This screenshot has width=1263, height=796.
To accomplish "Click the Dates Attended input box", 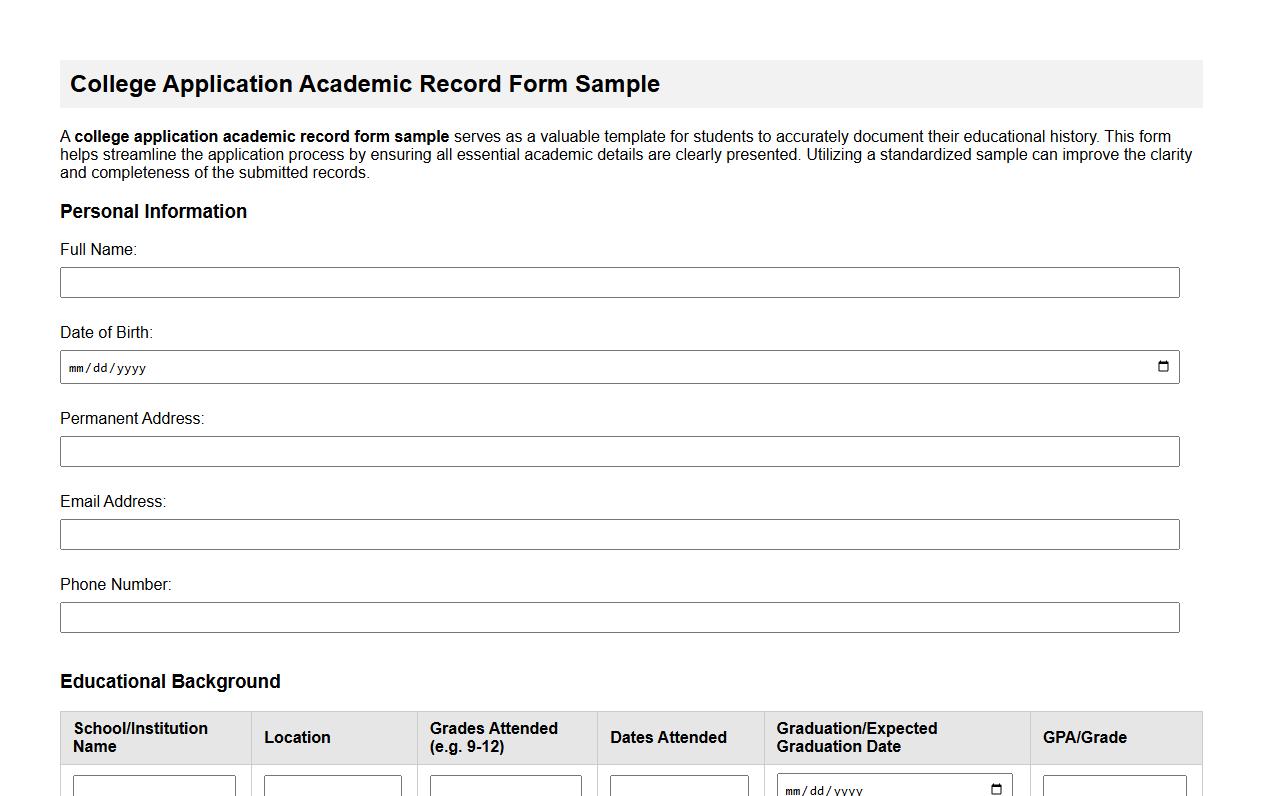I will pyautogui.click(x=679, y=787).
